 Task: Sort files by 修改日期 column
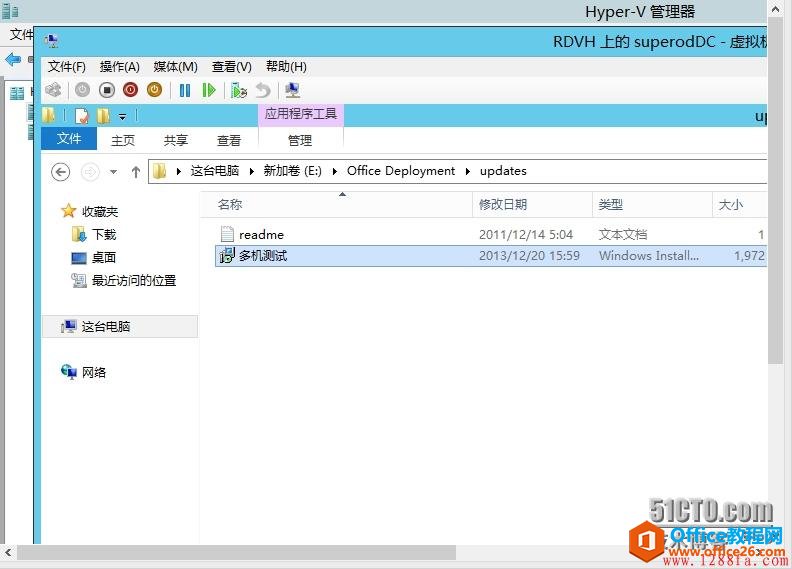pos(503,204)
